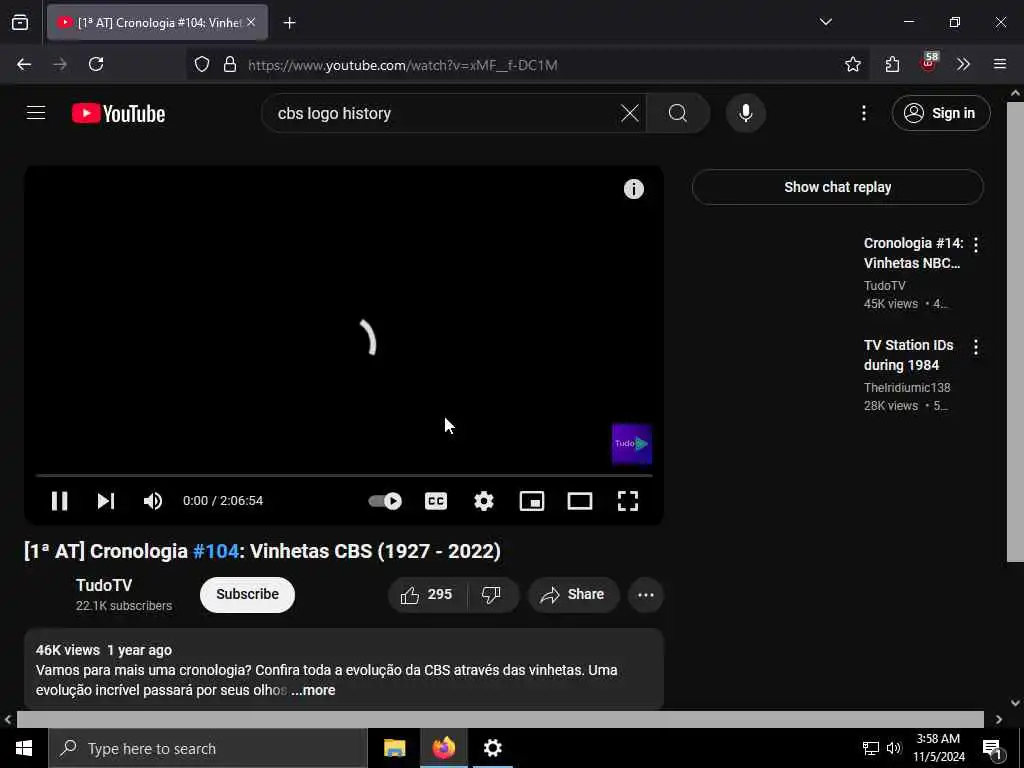
Task: Open Firefox View icon
Action: pyautogui.click(x=20, y=23)
